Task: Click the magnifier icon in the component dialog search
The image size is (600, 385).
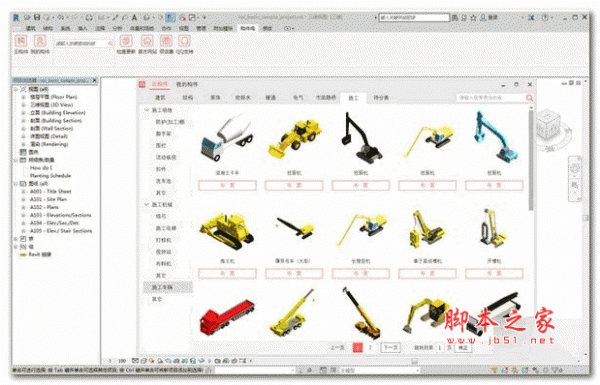Action: pos(529,98)
